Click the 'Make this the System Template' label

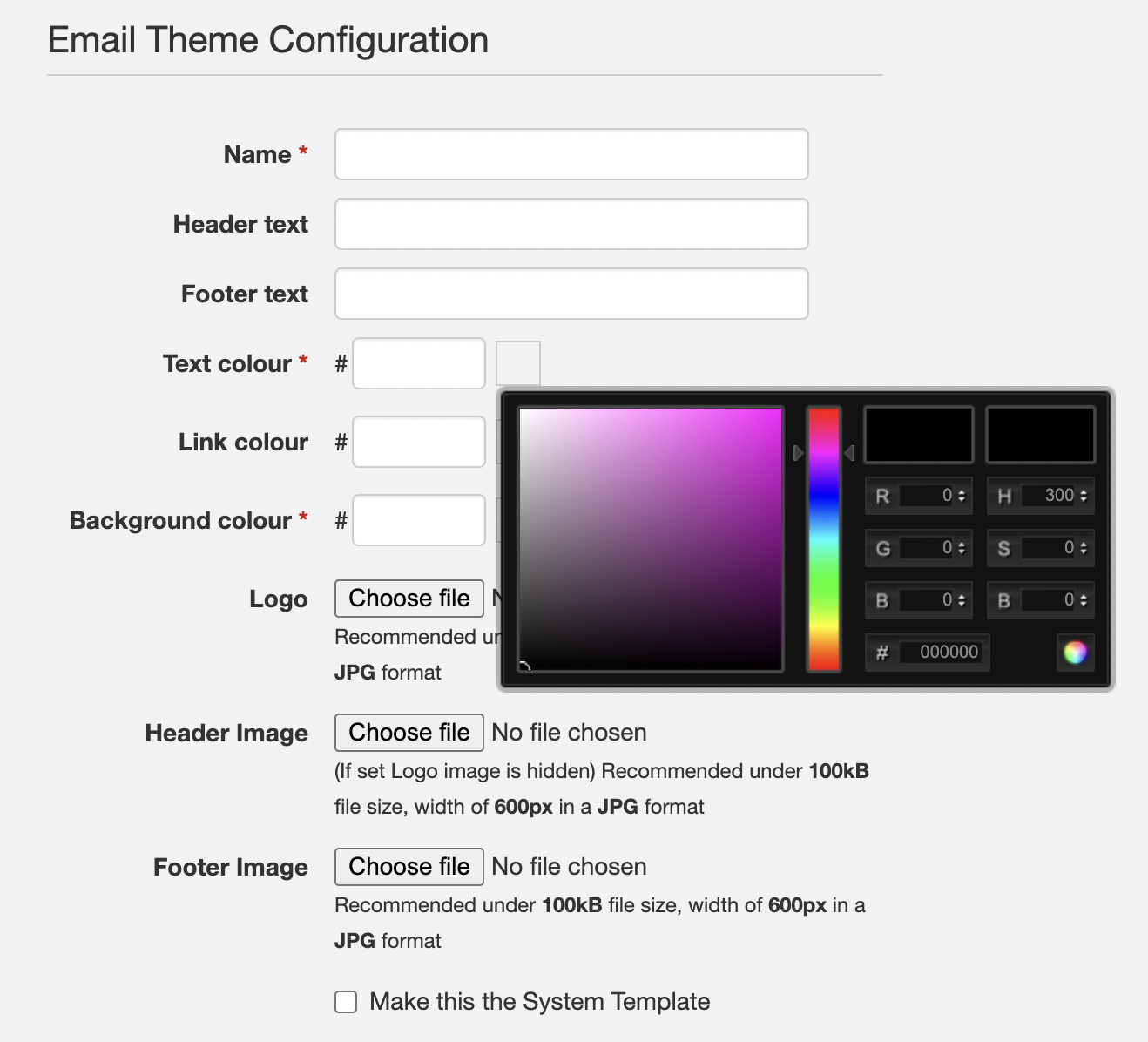[540, 1002]
